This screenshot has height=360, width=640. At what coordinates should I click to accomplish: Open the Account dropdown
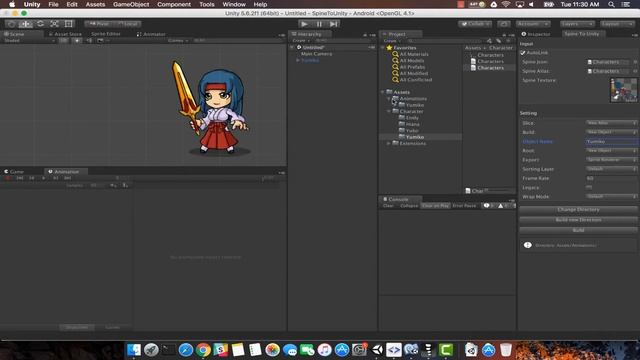click(533, 24)
